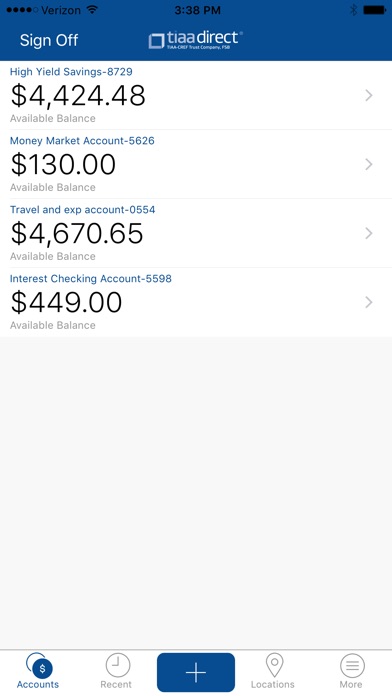The height and width of the screenshot is (696, 392).
Task: Select the $130.00 balance amount
Action: pos(63,164)
